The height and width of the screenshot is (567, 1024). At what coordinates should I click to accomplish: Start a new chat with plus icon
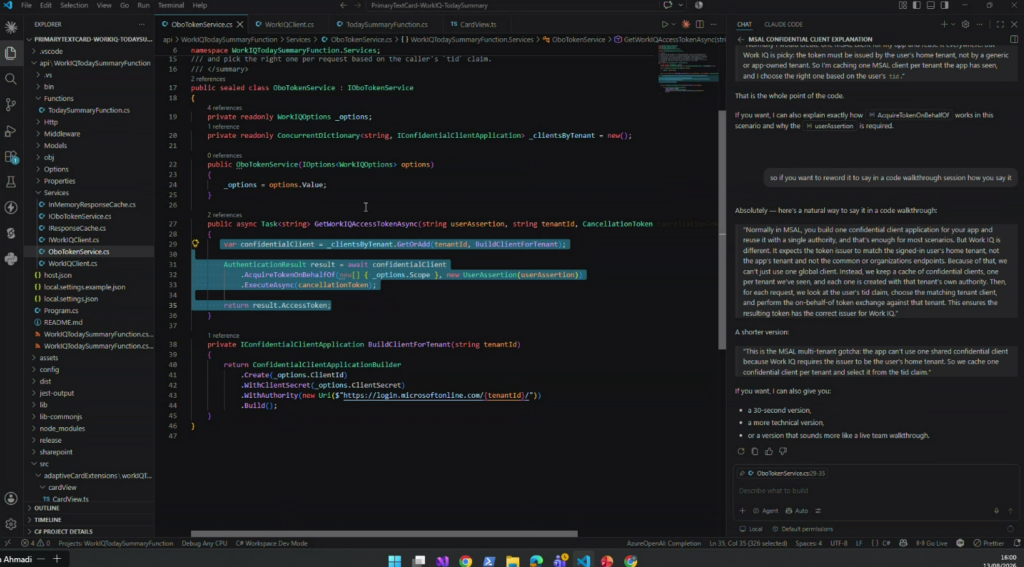click(x=944, y=24)
